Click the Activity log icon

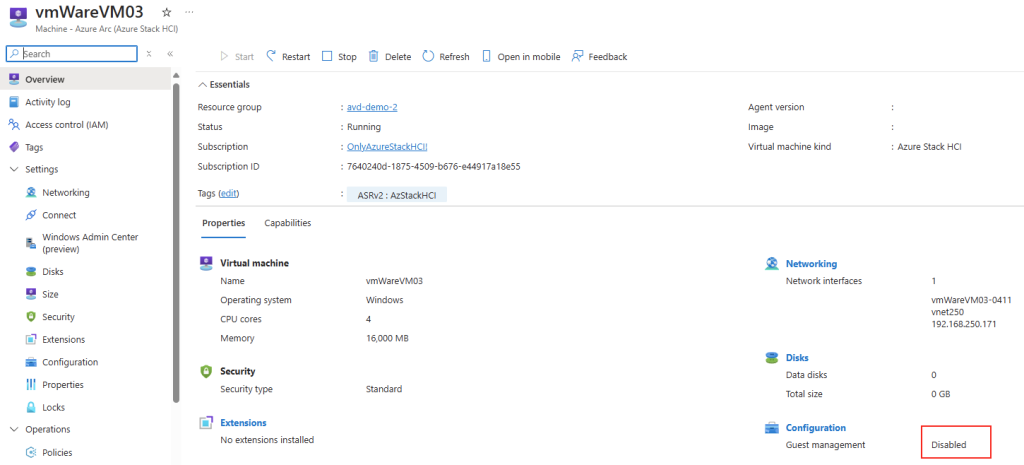coord(14,102)
